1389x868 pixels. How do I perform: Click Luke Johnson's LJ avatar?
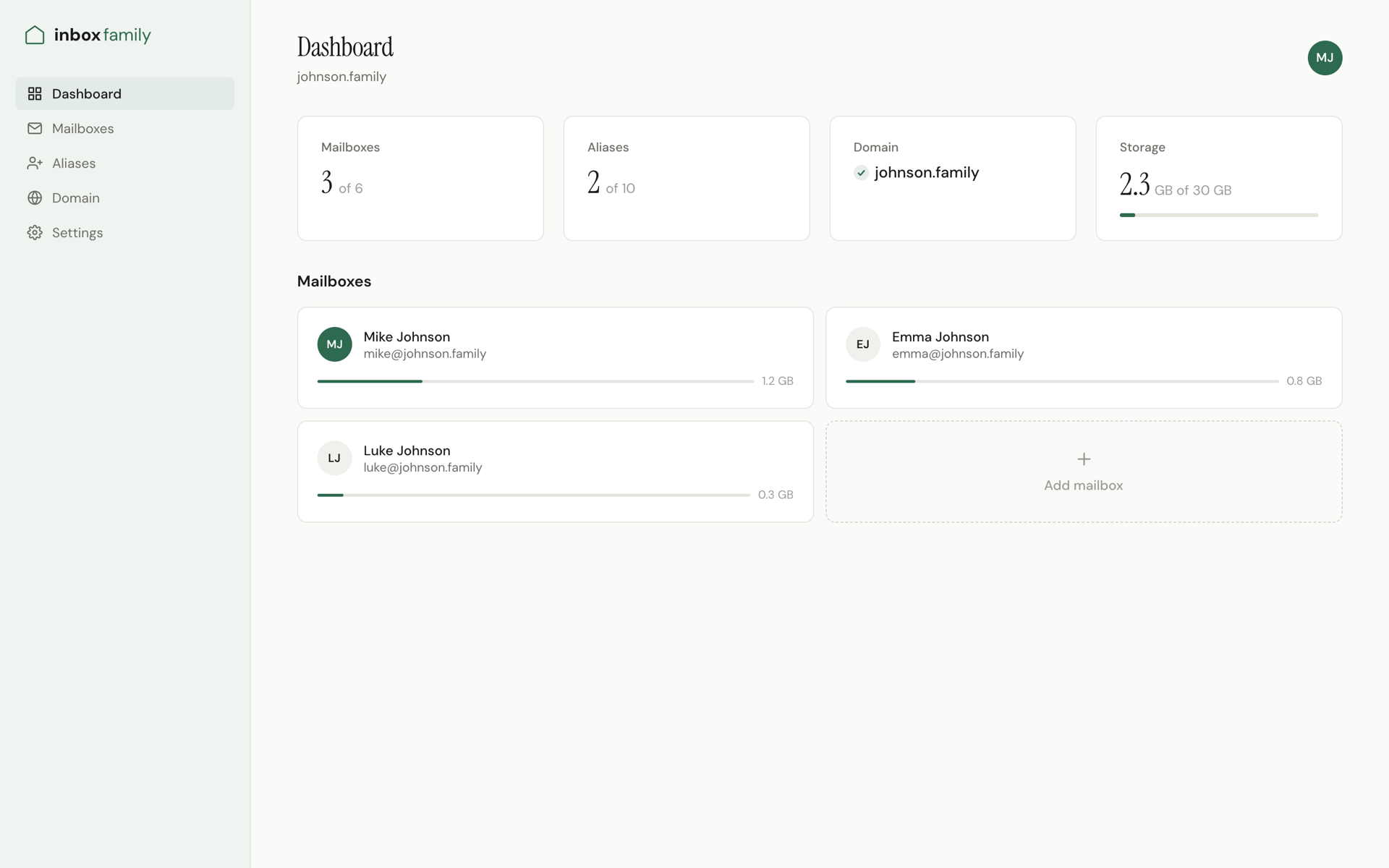tap(334, 458)
